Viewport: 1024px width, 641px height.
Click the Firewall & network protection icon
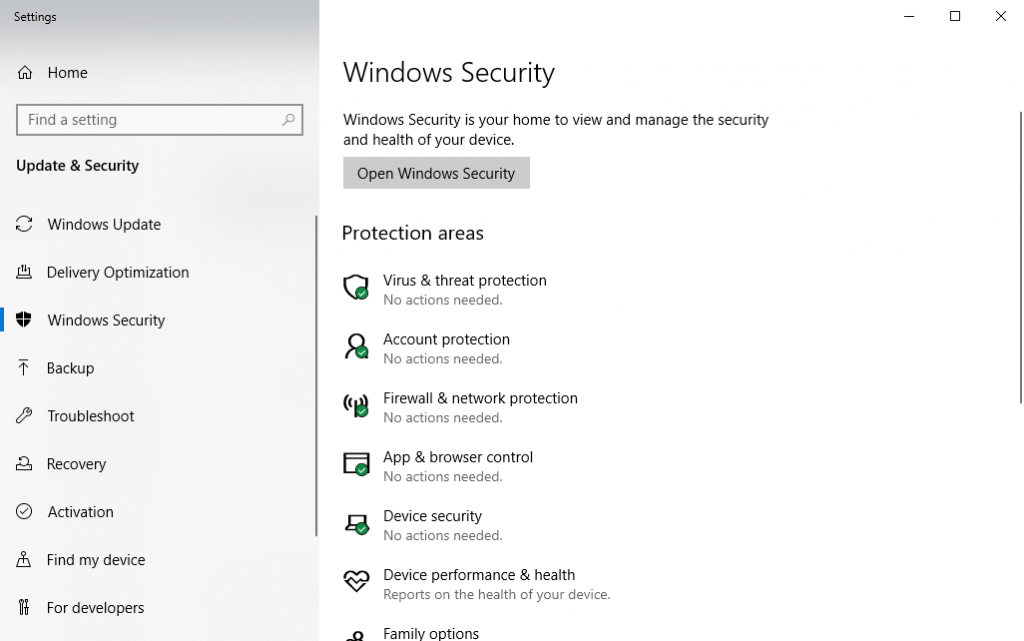click(x=356, y=406)
